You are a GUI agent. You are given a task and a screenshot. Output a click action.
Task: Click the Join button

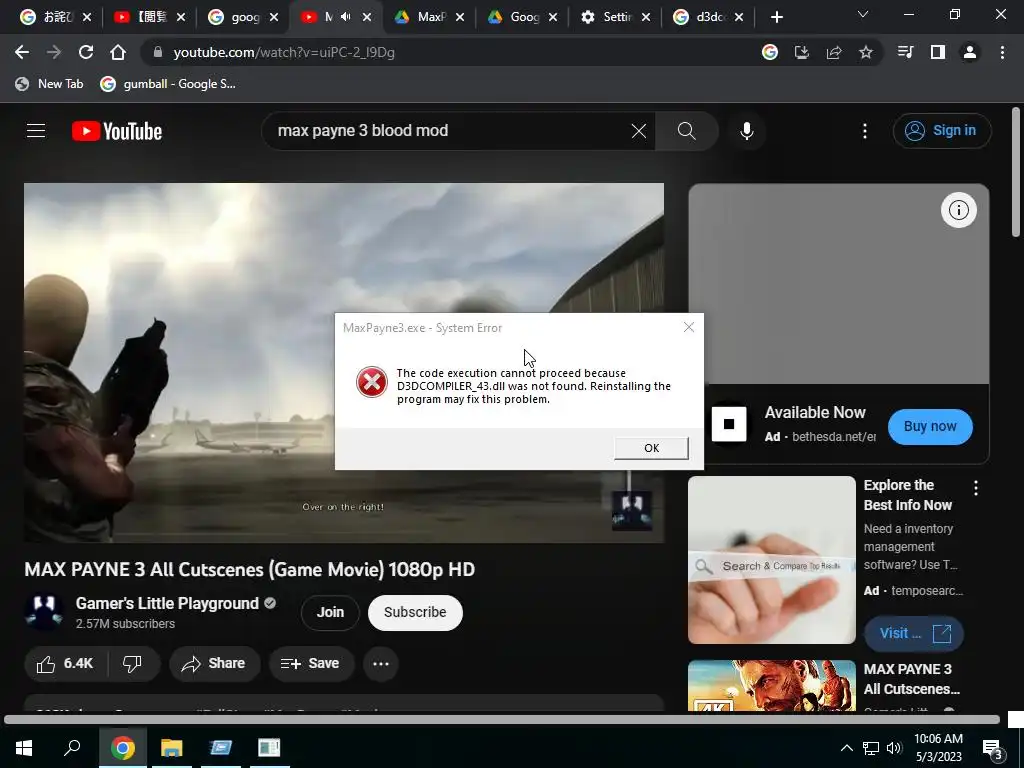coord(330,613)
